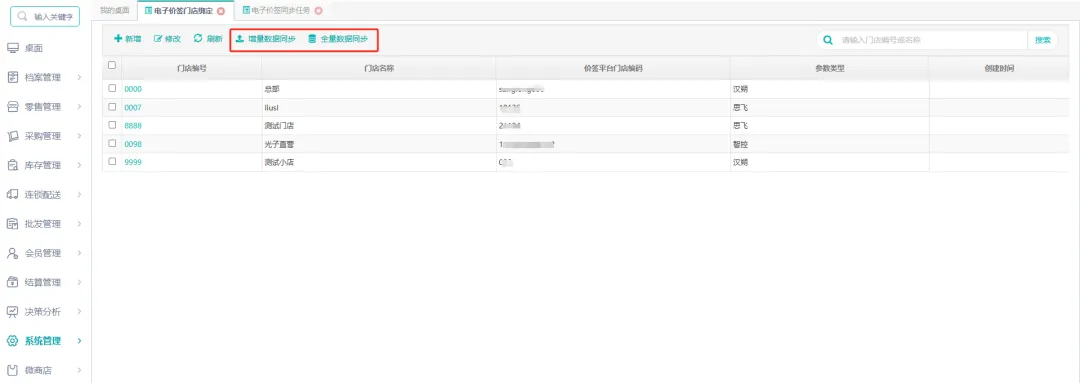Switch to the 我的桌面 tab
The width and height of the screenshot is (1080, 383).
[x=114, y=11]
